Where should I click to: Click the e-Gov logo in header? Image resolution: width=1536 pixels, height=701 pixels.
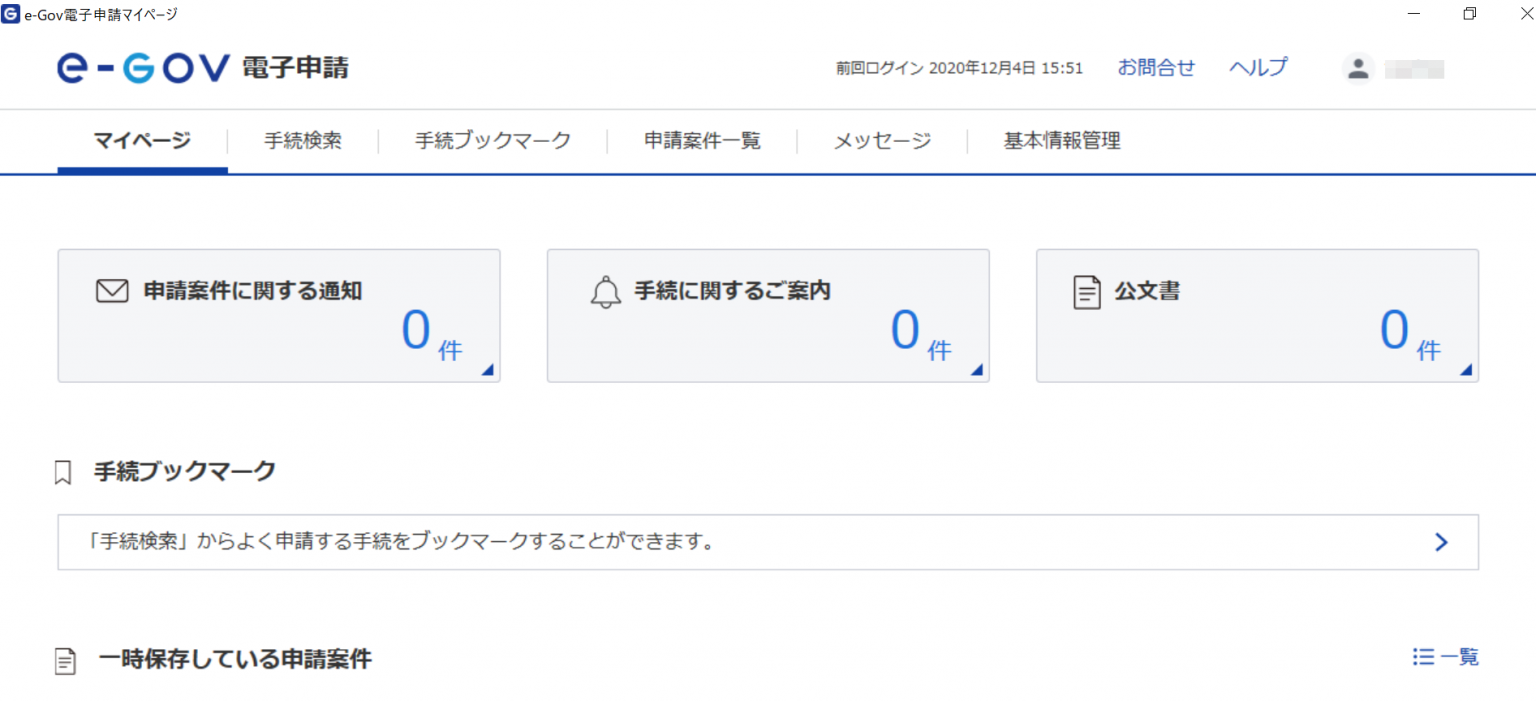(144, 68)
